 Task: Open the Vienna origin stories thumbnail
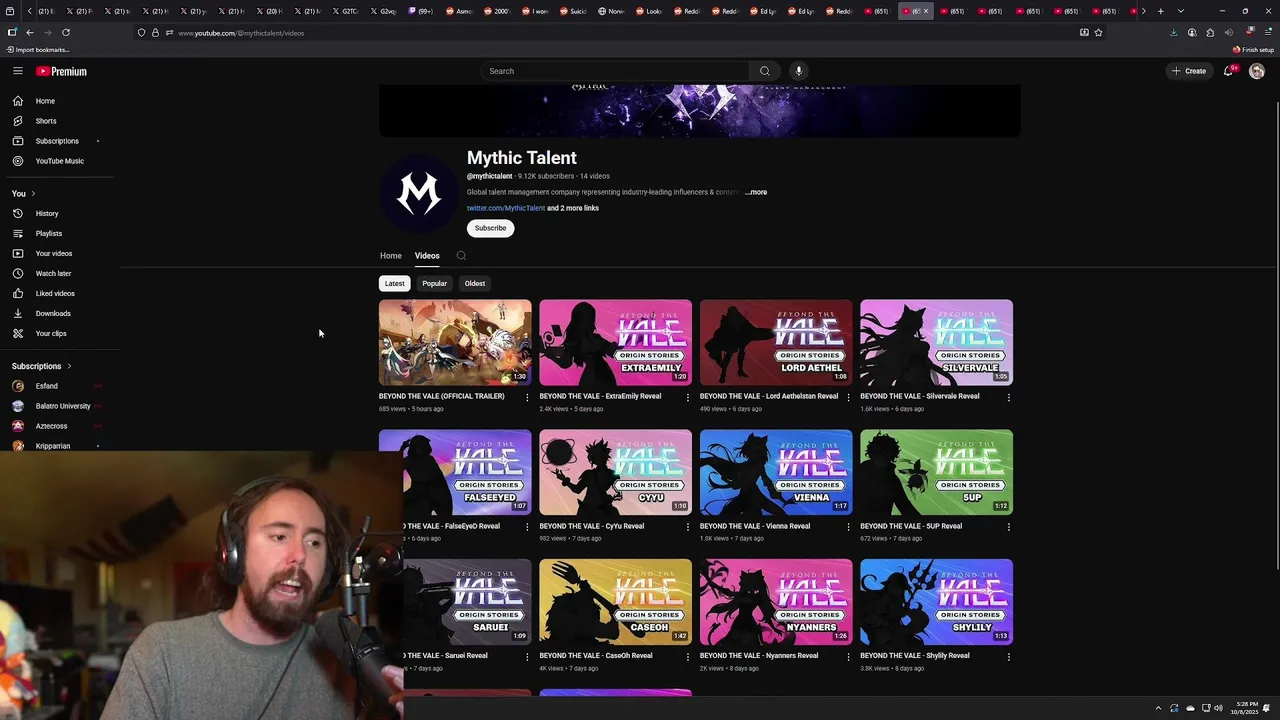776,472
